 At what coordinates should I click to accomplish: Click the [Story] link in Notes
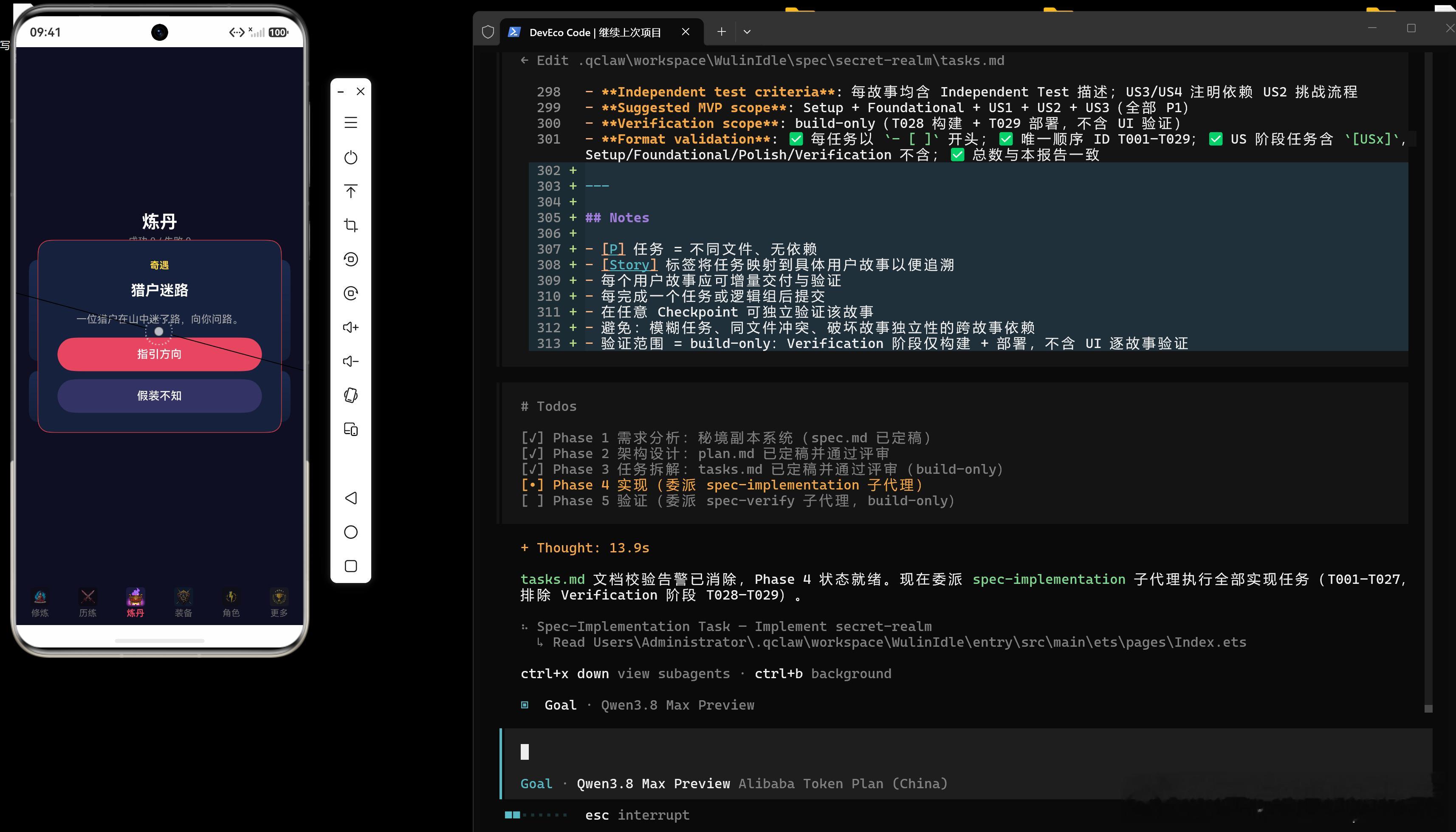(x=629, y=265)
